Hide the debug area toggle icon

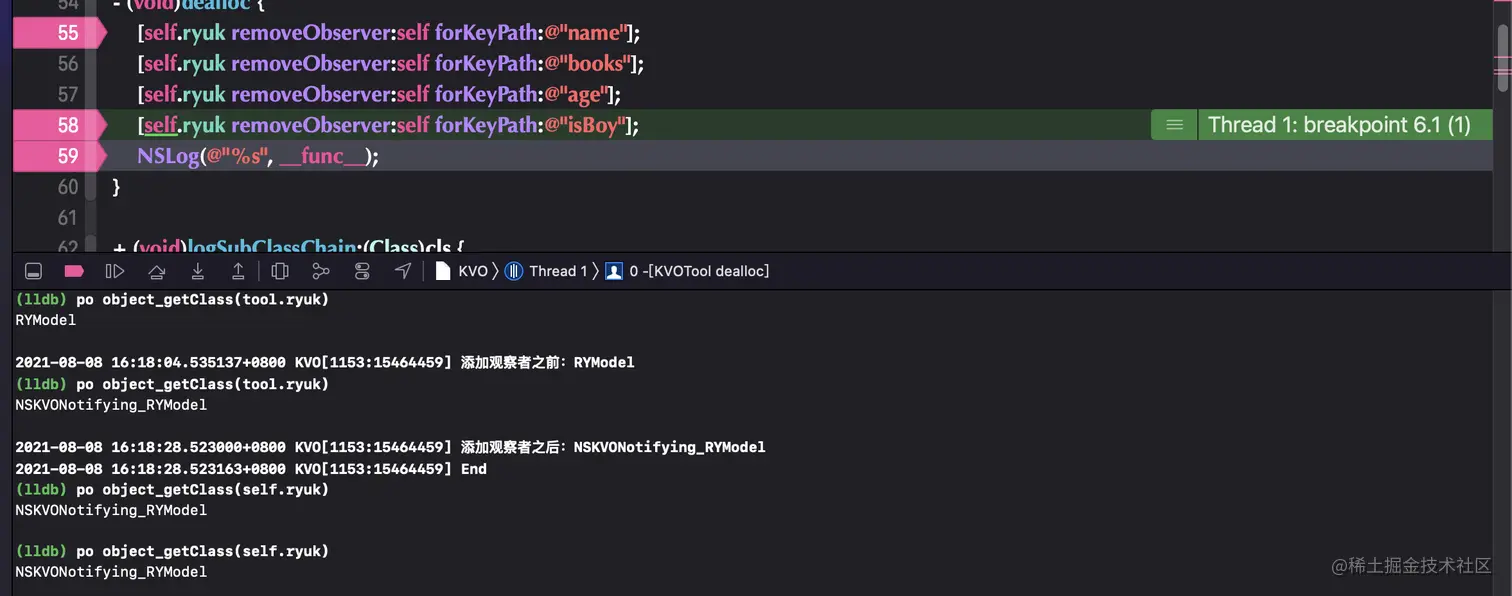click(x=33, y=271)
